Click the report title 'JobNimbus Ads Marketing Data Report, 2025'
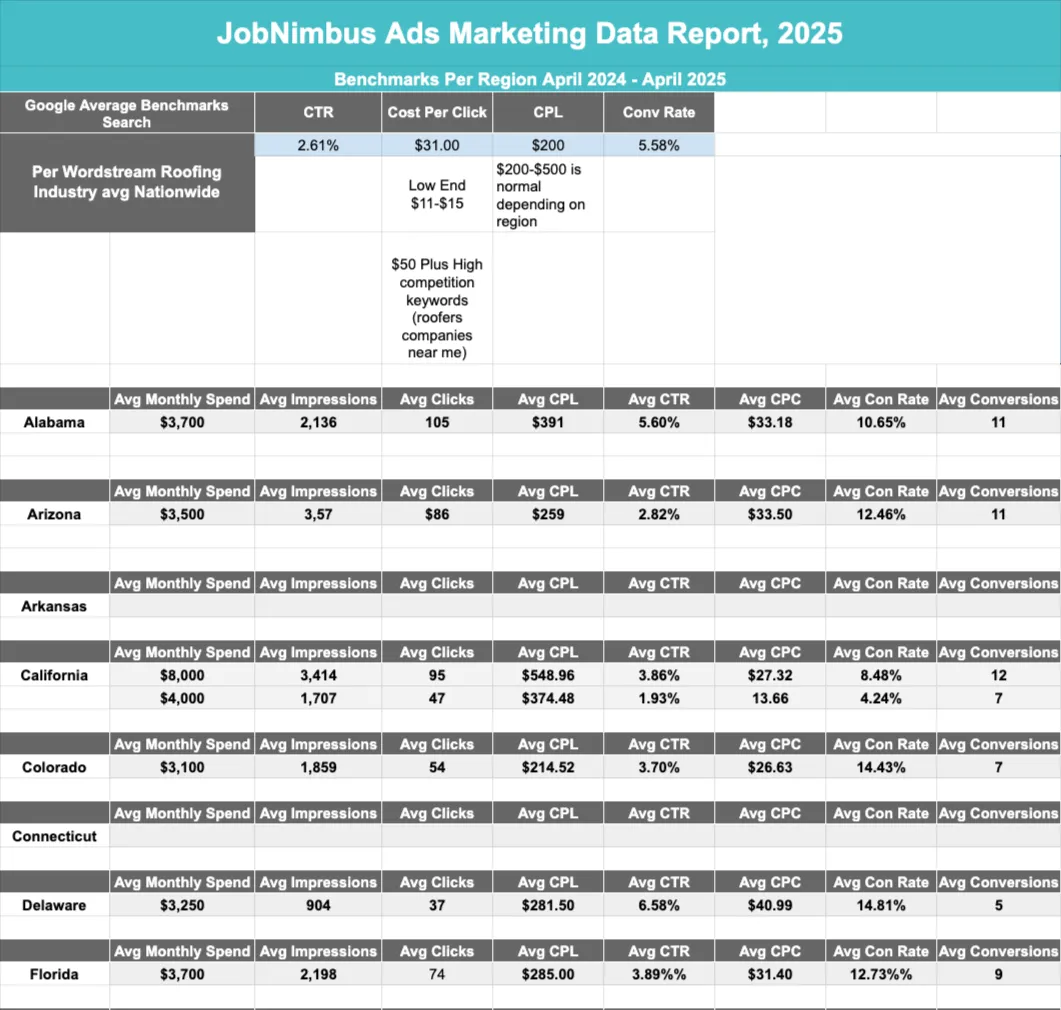 click(x=530, y=33)
